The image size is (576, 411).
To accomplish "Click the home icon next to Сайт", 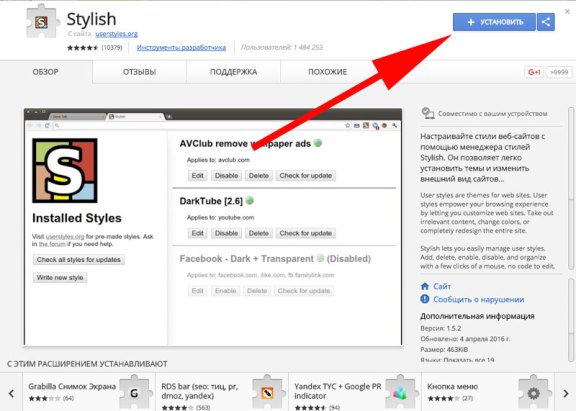I will [425, 286].
